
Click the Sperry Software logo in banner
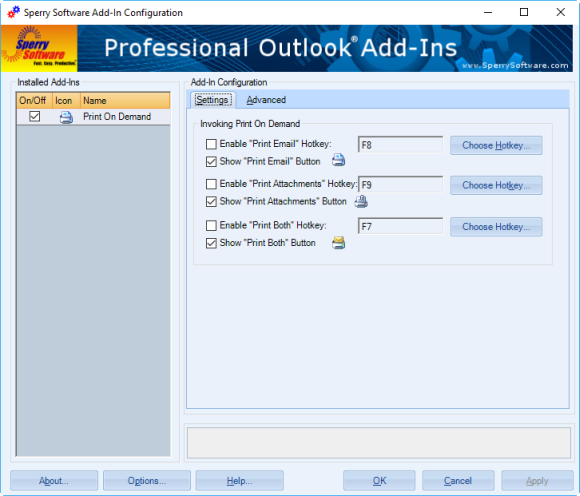(39, 48)
